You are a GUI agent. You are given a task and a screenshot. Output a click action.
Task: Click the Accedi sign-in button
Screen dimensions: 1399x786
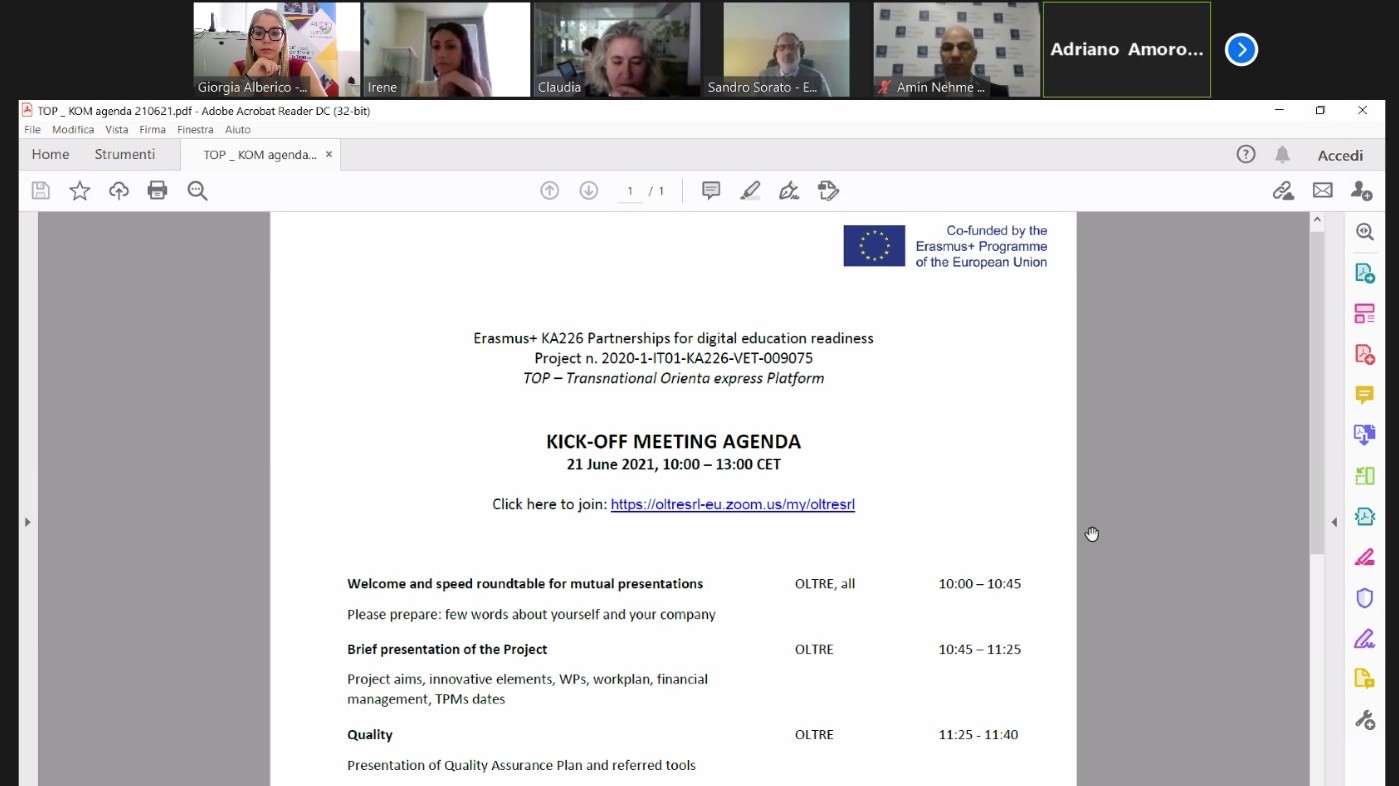1340,155
